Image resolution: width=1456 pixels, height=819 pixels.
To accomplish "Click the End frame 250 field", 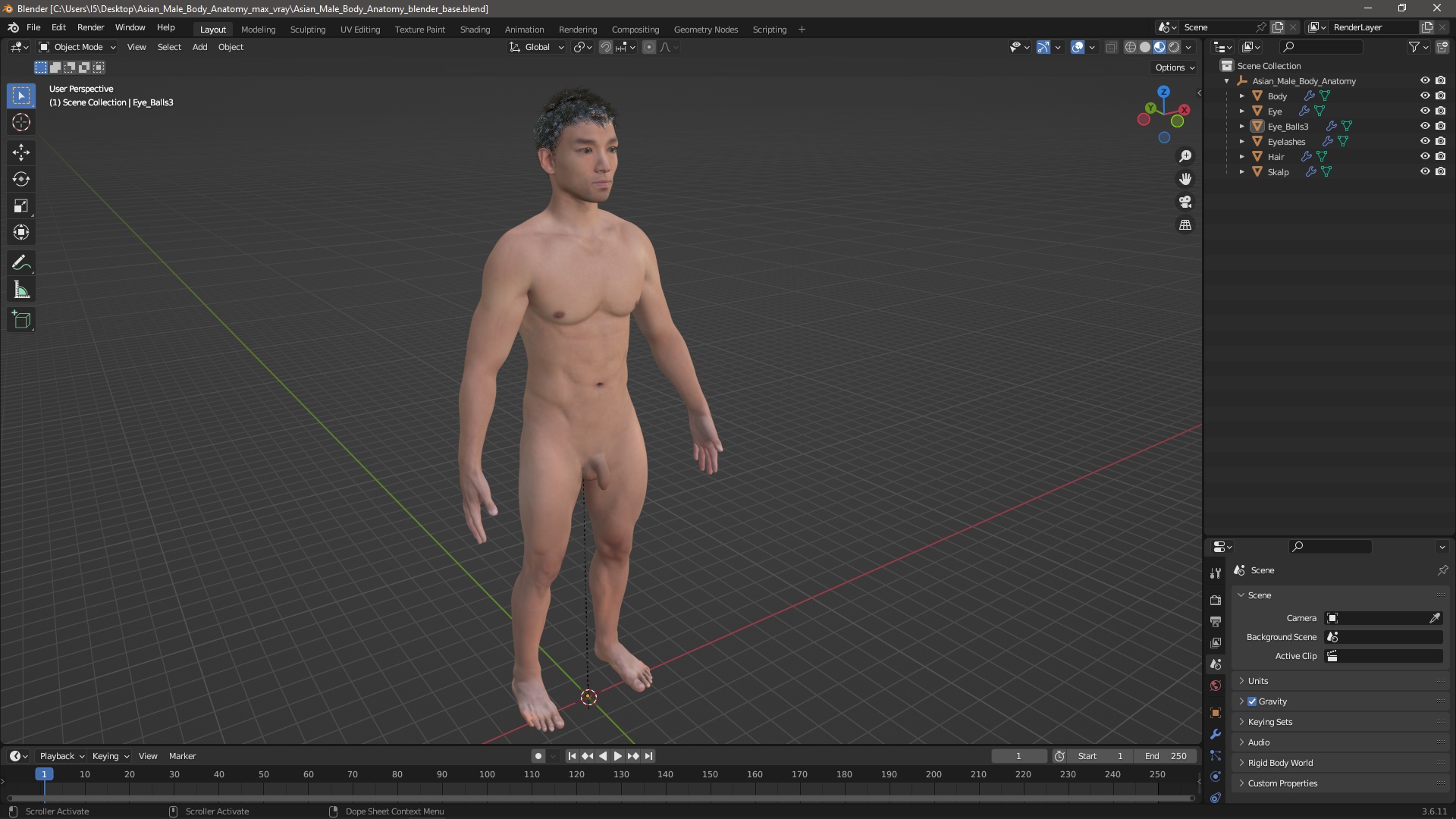I will pyautogui.click(x=1166, y=756).
